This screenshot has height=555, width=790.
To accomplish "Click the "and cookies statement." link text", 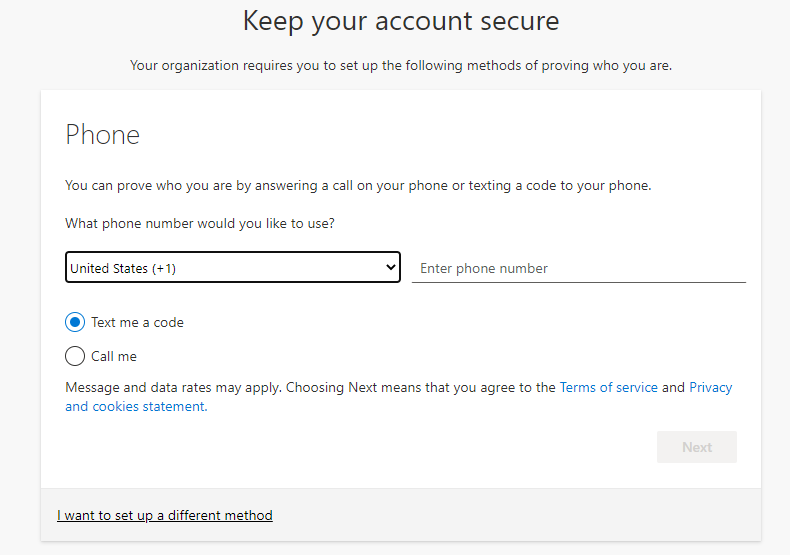I will 136,406.
